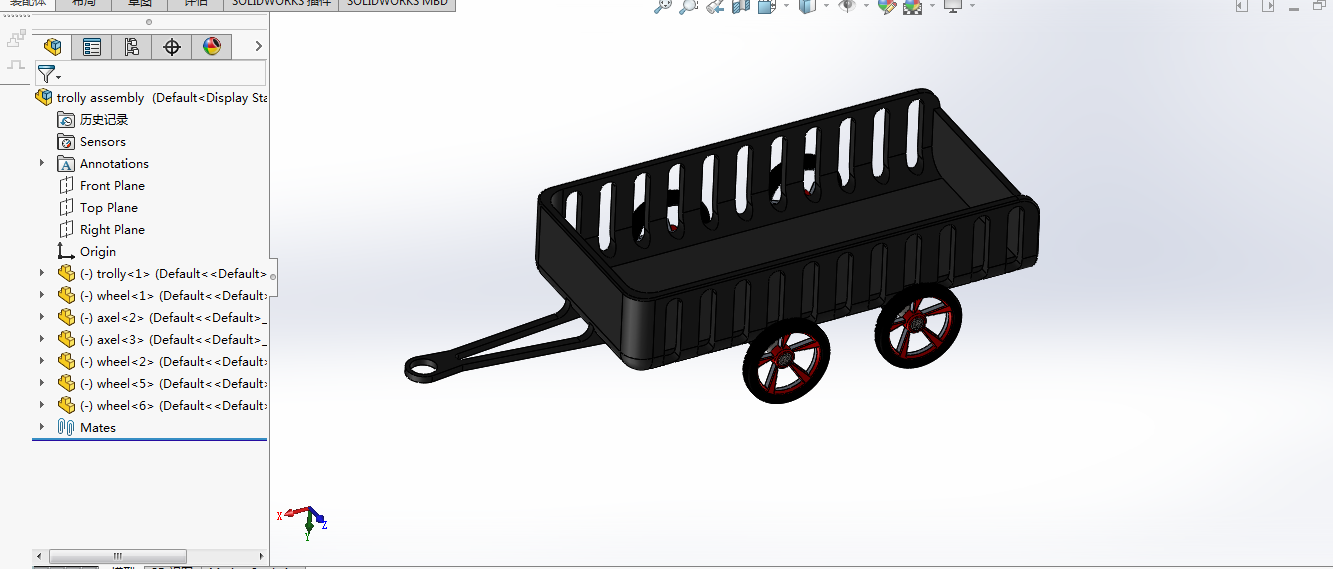Click the Zoom to Area magnifier icon
Screen dimensions: 1333x569
(688, 6)
